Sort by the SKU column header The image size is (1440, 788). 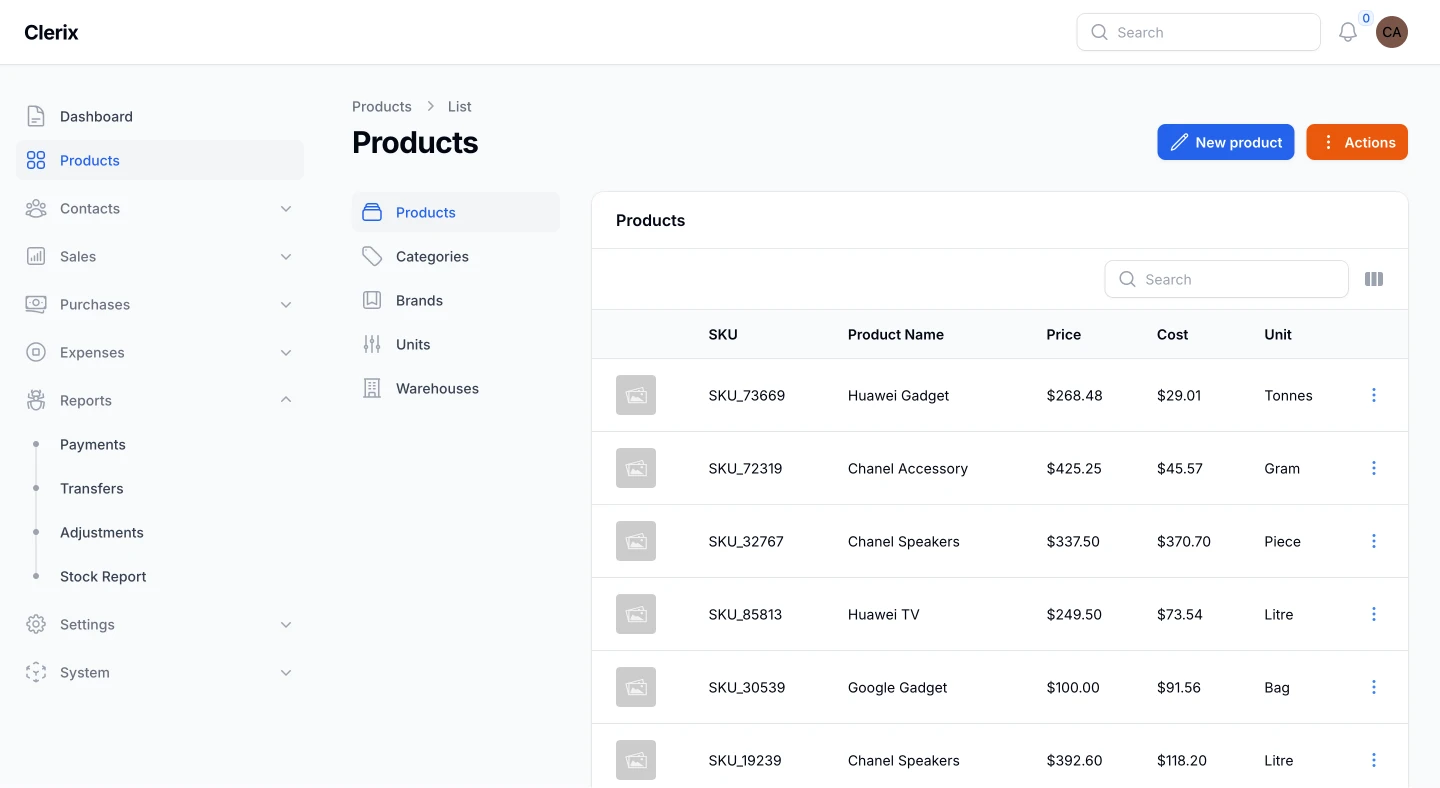[723, 334]
